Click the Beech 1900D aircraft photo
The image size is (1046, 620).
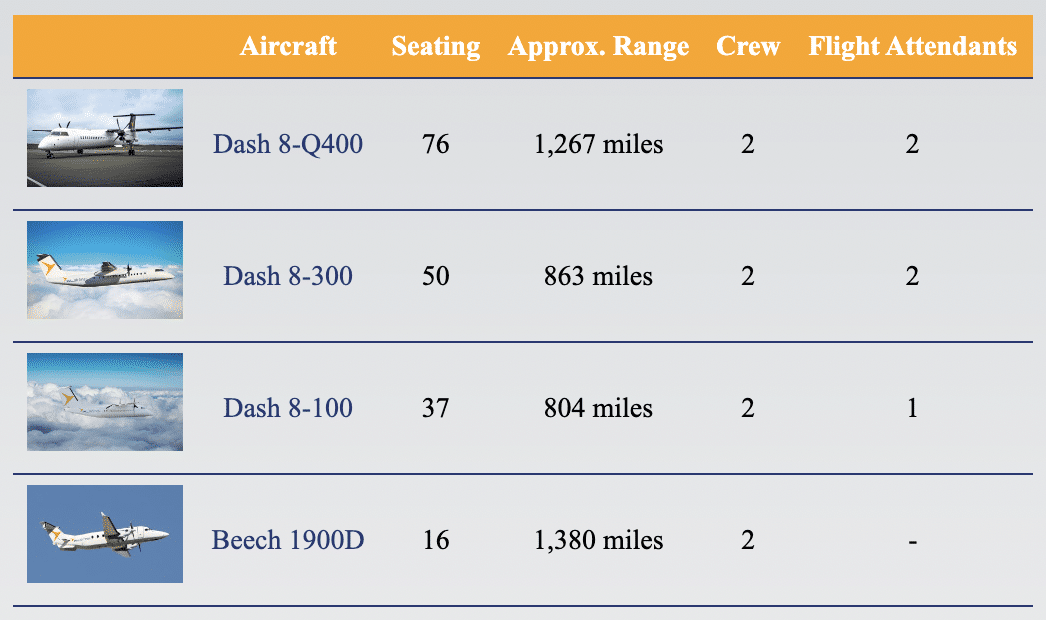tap(105, 534)
